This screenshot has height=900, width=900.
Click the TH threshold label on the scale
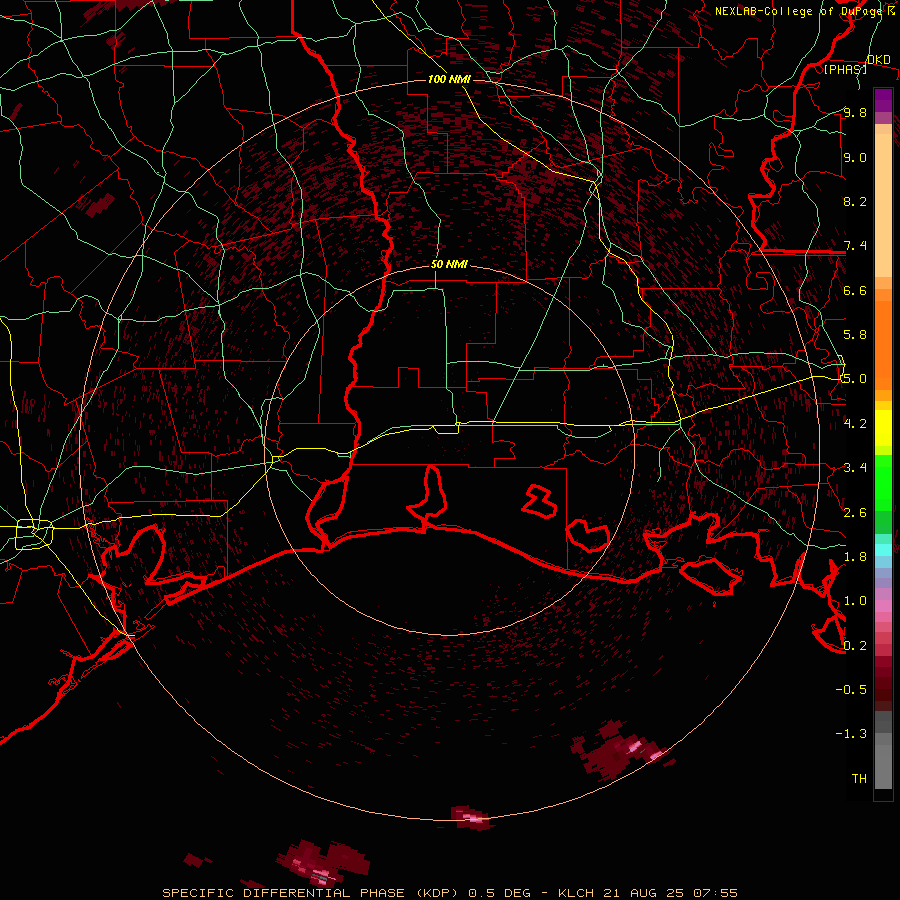click(x=859, y=779)
